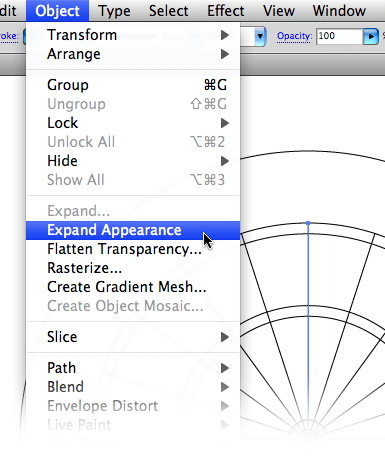The image size is (385, 467).
Task: Open the Window menu
Action: 339,11
